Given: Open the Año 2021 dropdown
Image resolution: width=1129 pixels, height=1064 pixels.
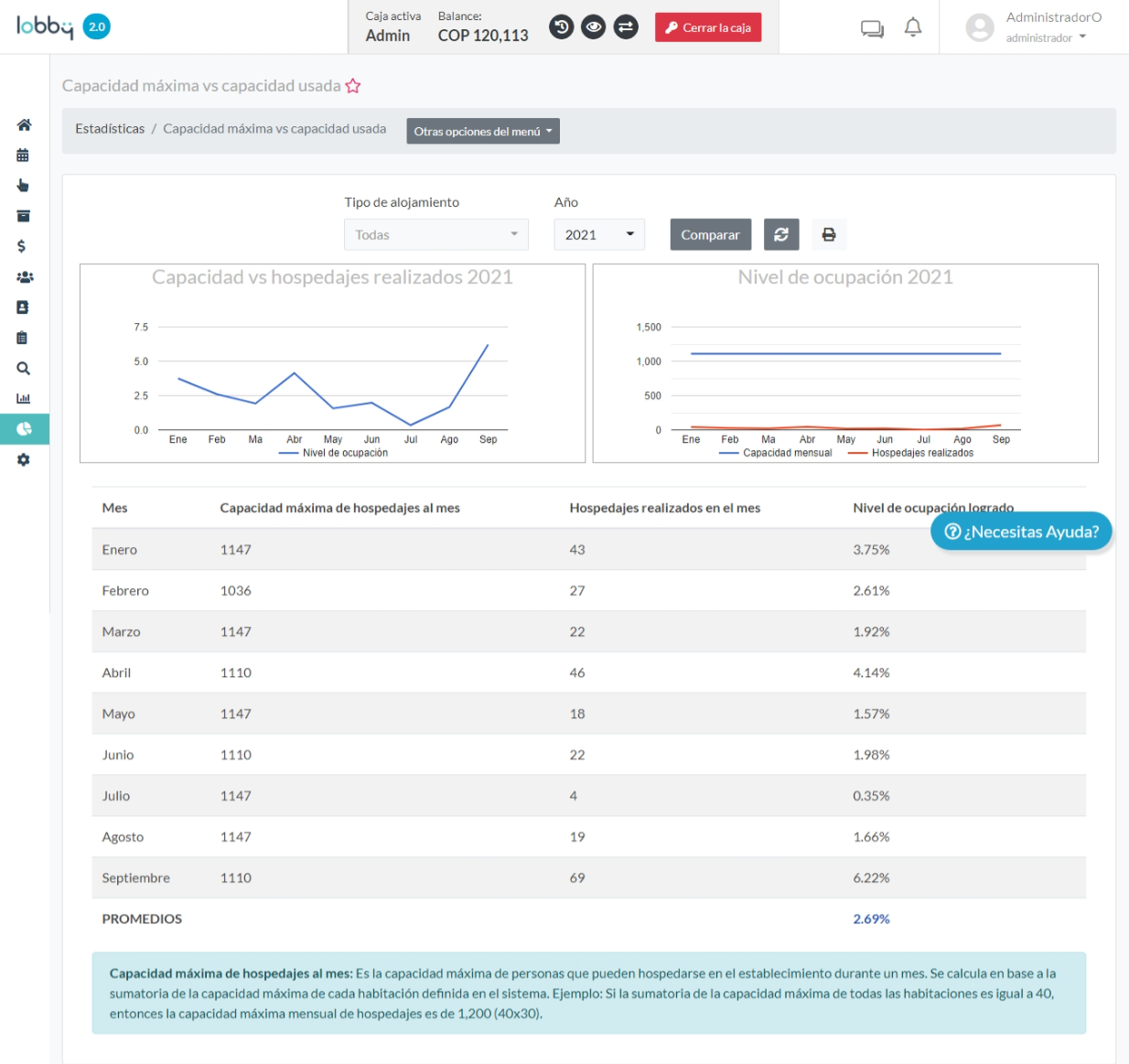Looking at the screenshot, I should coord(599,234).
